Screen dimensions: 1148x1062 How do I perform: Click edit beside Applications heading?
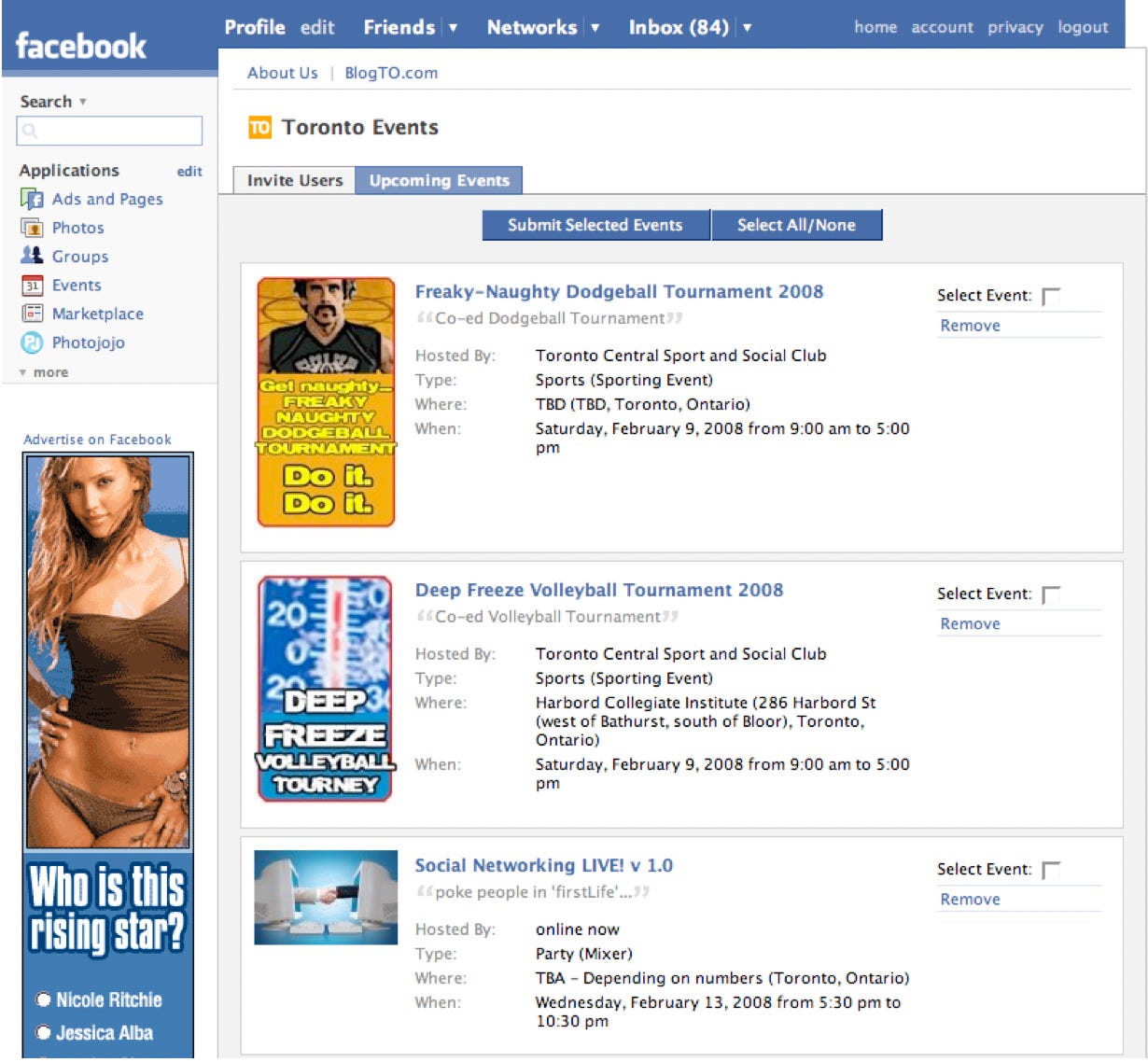point(189,171)
